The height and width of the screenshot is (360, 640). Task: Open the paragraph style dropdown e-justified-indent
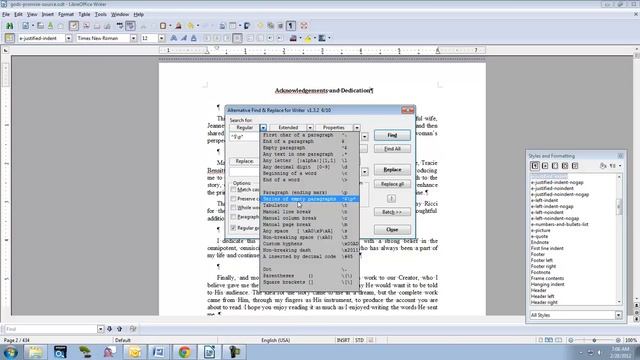pos(69,38)
